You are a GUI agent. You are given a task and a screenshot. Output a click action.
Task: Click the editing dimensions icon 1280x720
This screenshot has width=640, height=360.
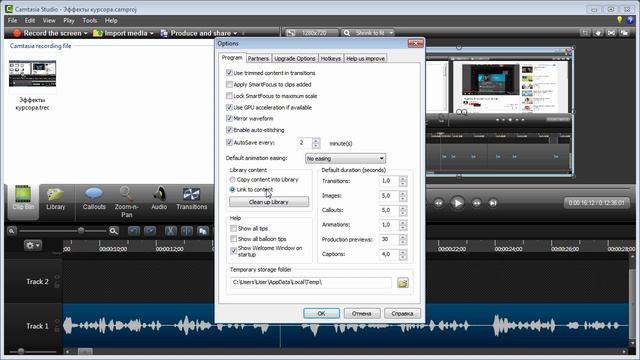point(291,33)
